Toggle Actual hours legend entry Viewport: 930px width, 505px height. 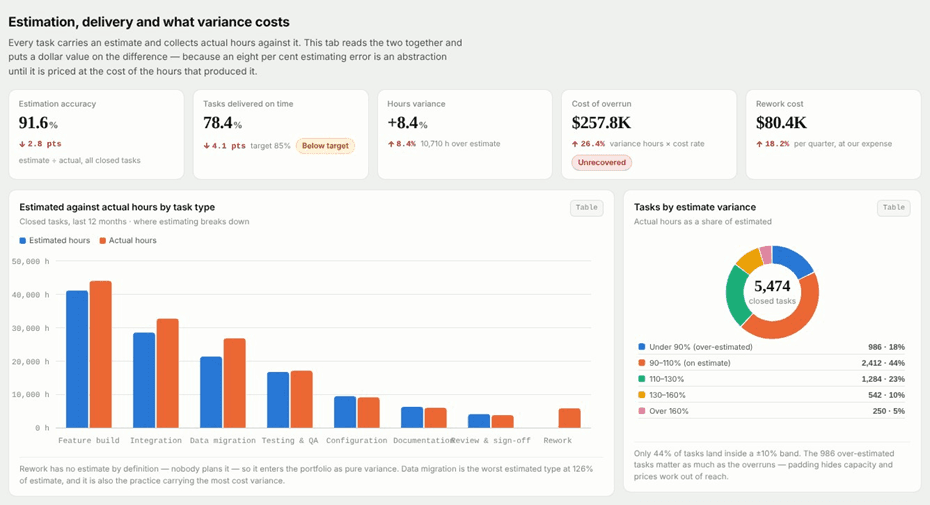pyautogui.click(x=128, y=240)
